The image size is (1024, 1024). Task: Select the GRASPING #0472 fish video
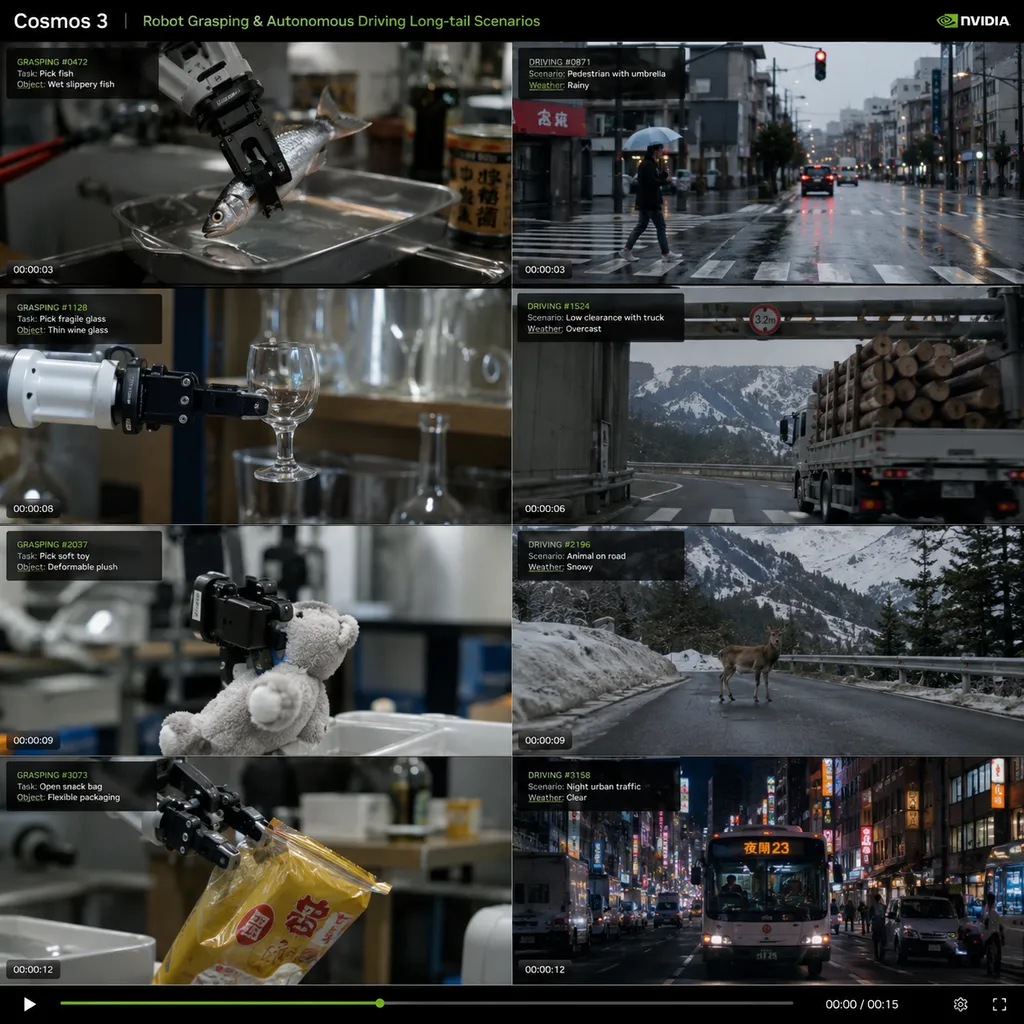pyautogui.click(x=255, y=164)
